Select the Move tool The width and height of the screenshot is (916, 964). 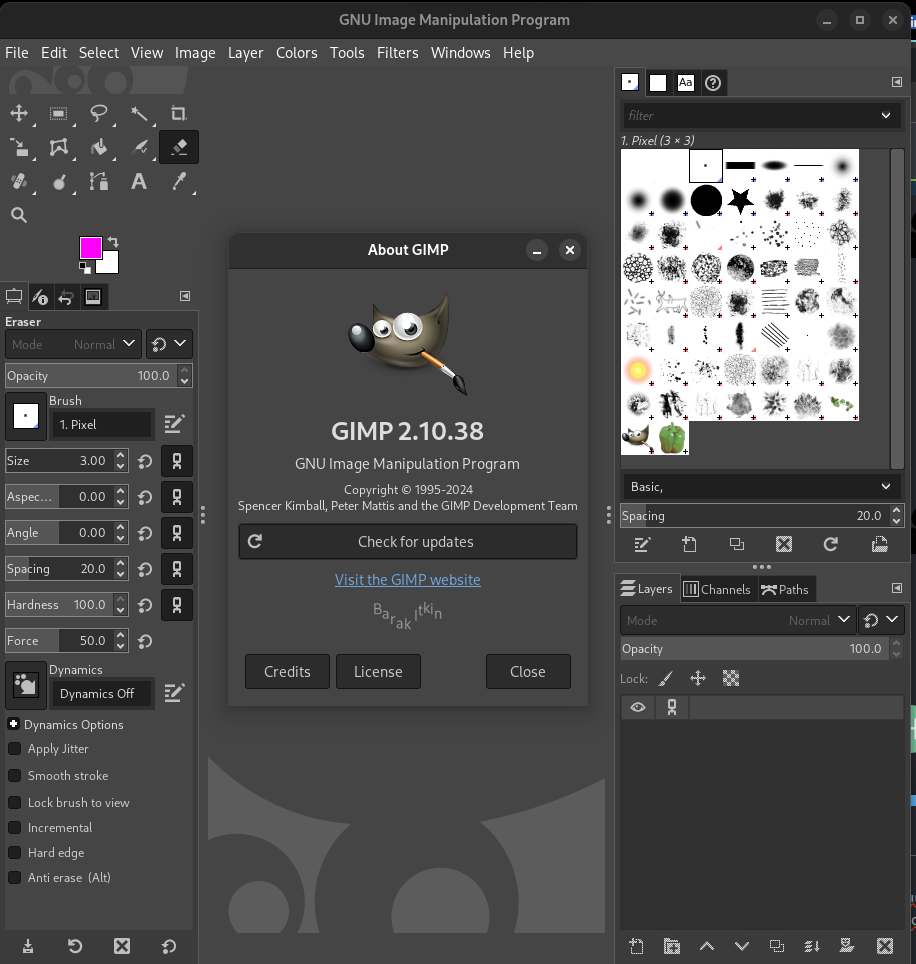coord(19,113)
